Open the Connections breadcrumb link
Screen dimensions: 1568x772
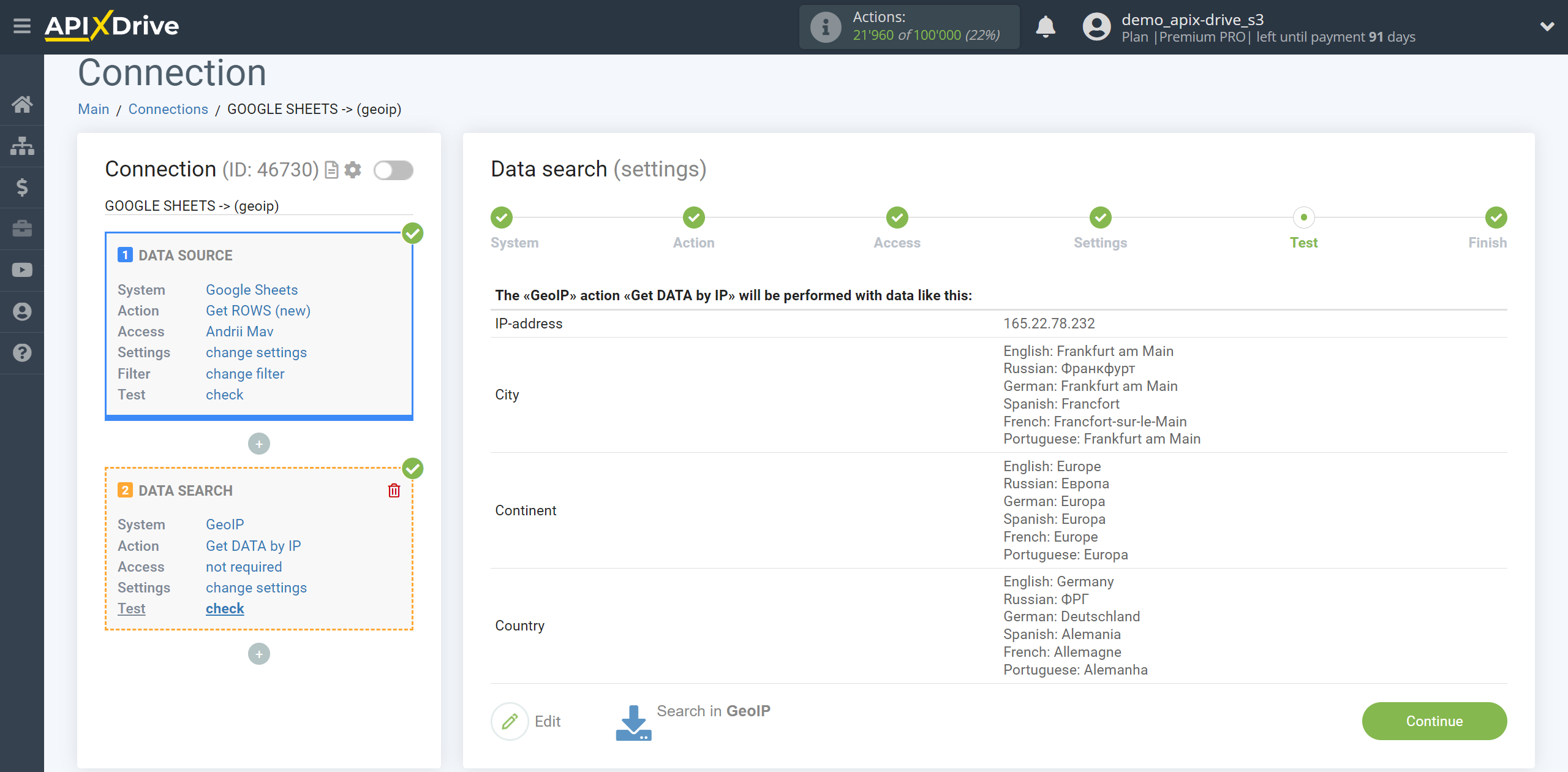click(x=168, y=109)
